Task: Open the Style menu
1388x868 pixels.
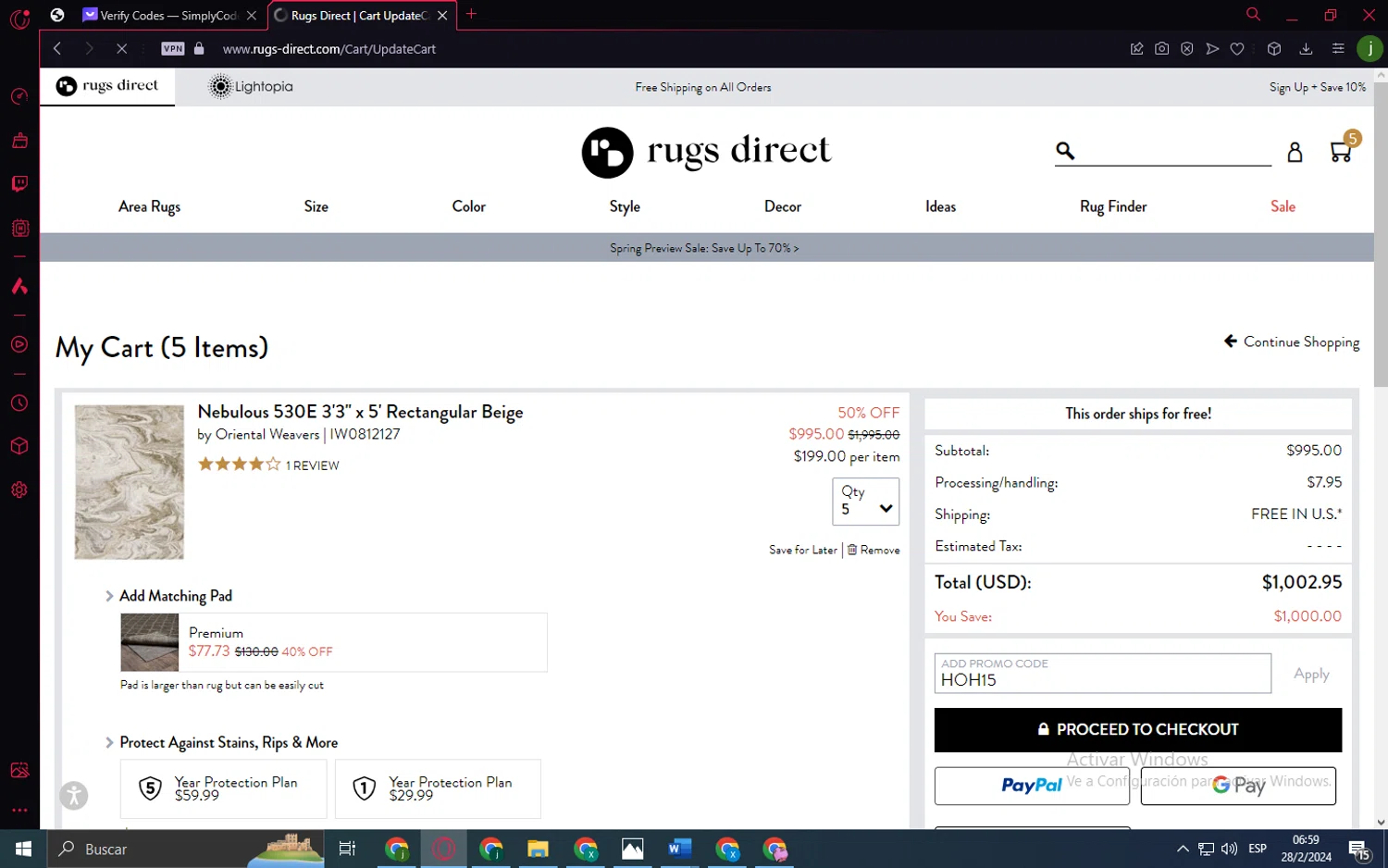Action: coord(625,206)
